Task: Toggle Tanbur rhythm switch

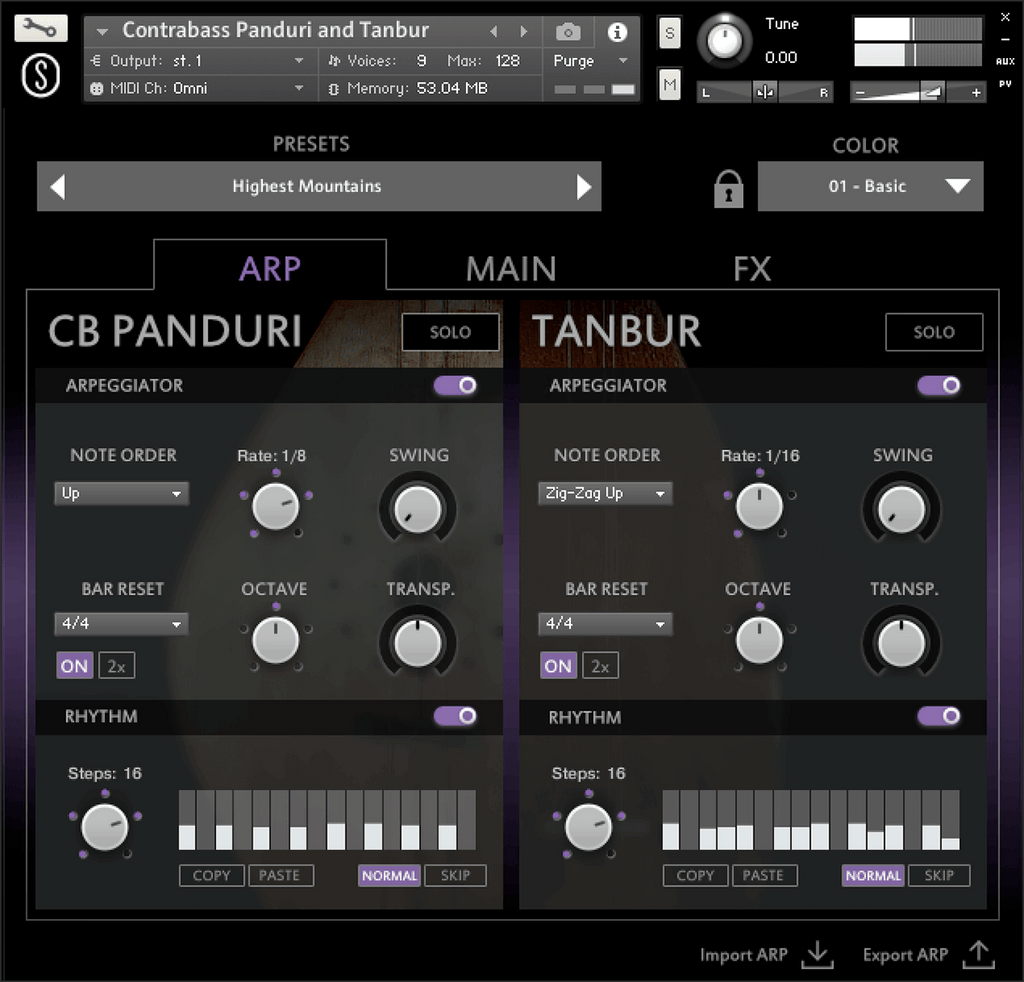Action: click(x=938, y=716)
